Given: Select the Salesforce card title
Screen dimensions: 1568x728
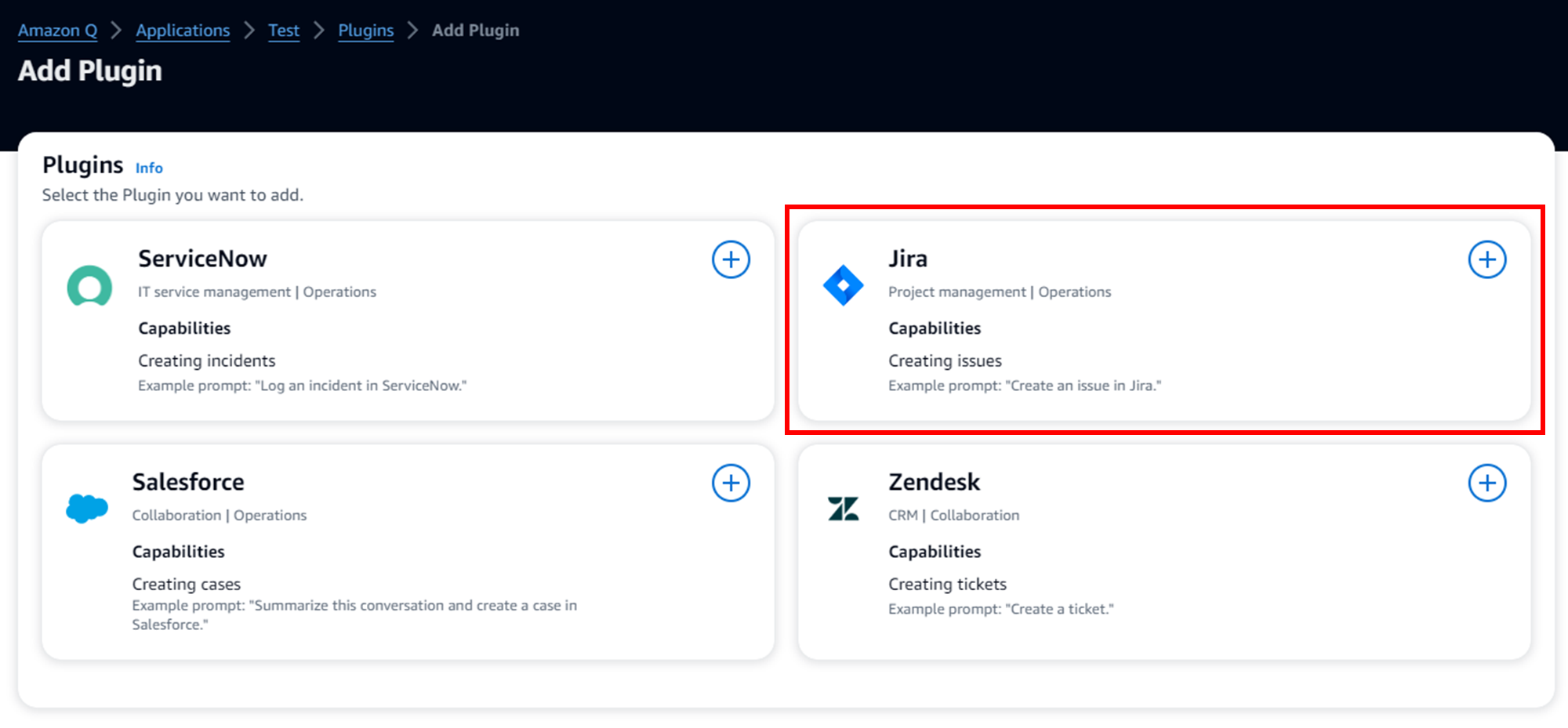Looking at the screenshot, I should [188, 482].
